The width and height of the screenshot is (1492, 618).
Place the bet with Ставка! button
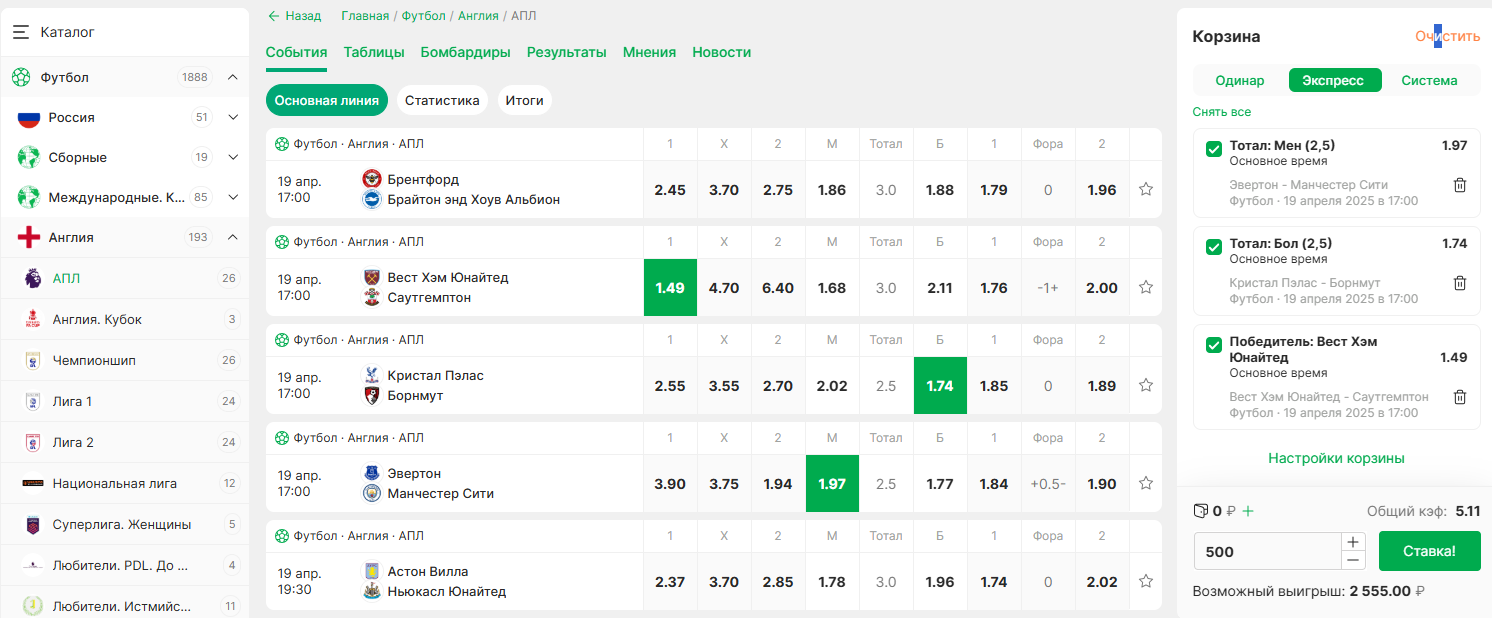pos(1429,551)
